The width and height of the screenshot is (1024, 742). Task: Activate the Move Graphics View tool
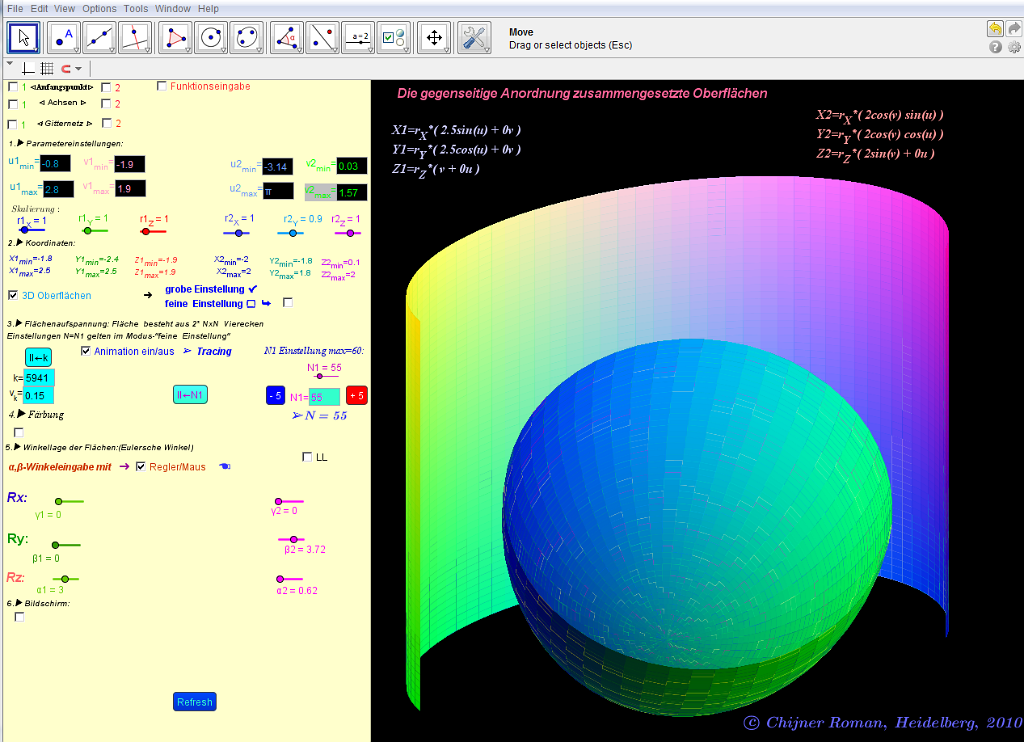434,38
